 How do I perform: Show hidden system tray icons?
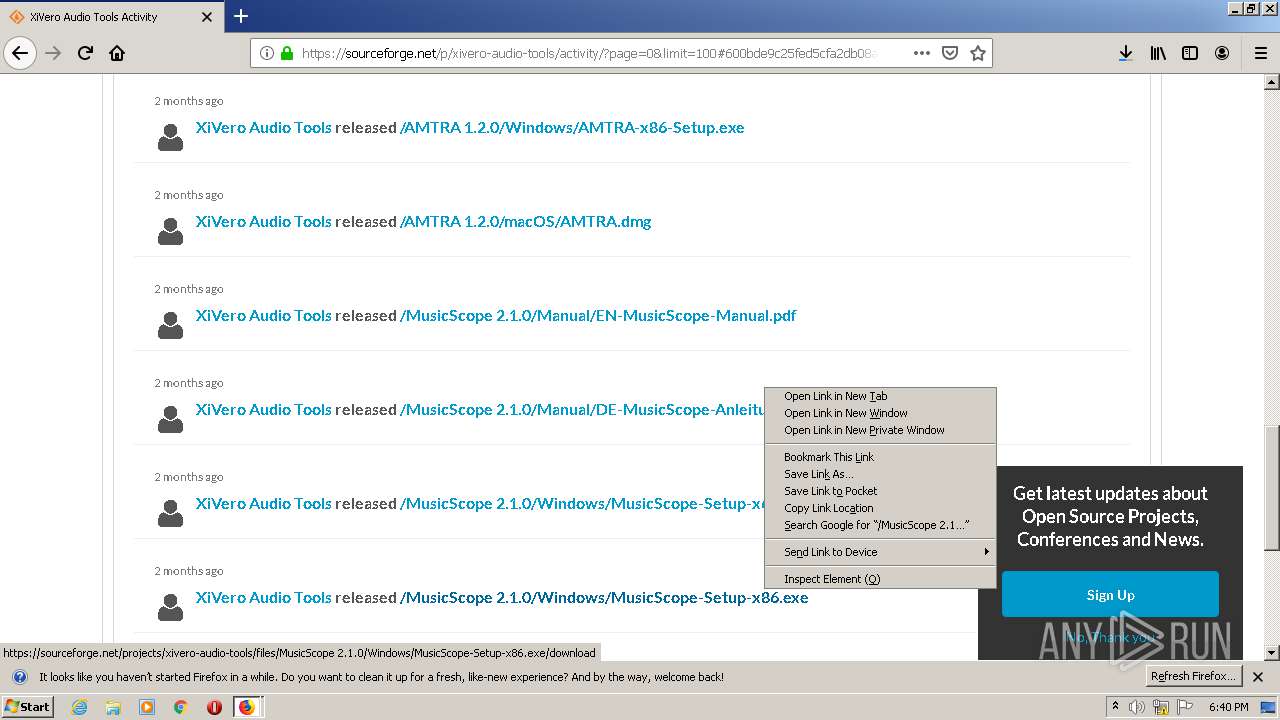pyautogui.click(x=1115, y=707)
